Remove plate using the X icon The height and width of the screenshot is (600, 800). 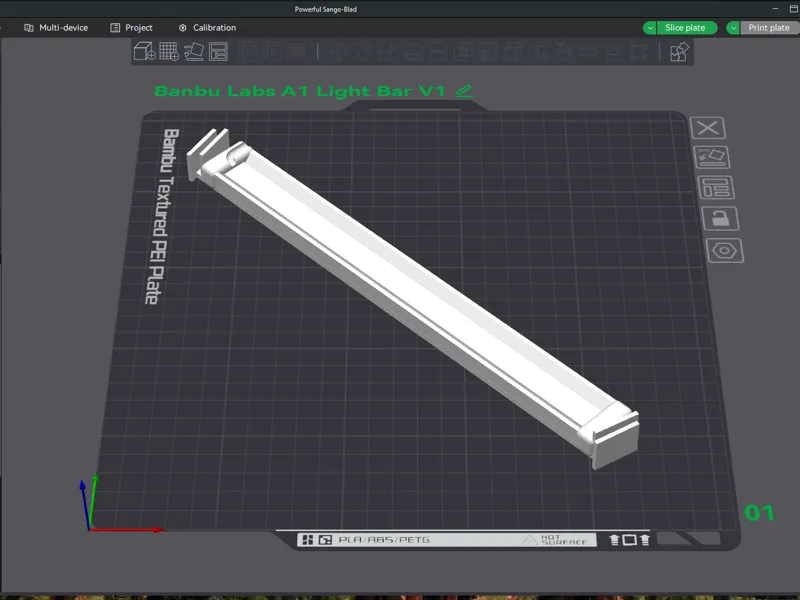(x=708, y=128)
